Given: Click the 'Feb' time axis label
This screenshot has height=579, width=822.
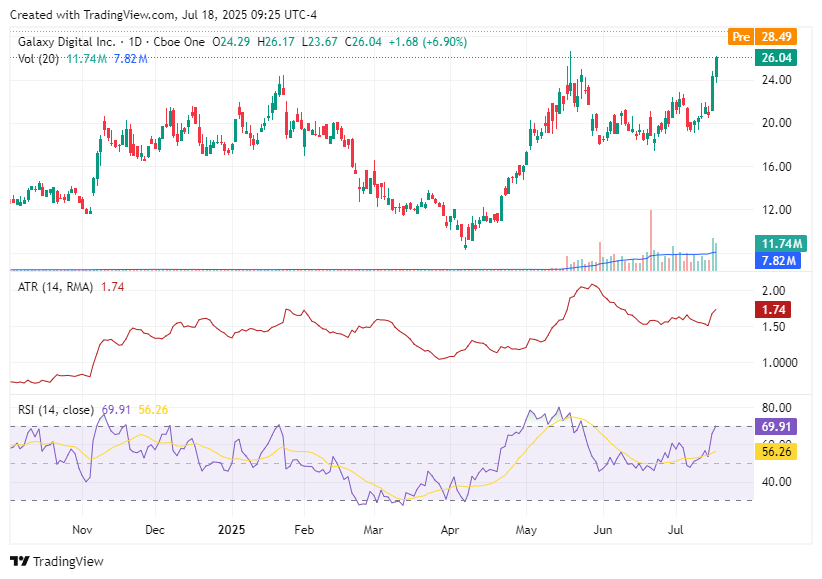Looking at the screenshot, I should coord(304,530).
